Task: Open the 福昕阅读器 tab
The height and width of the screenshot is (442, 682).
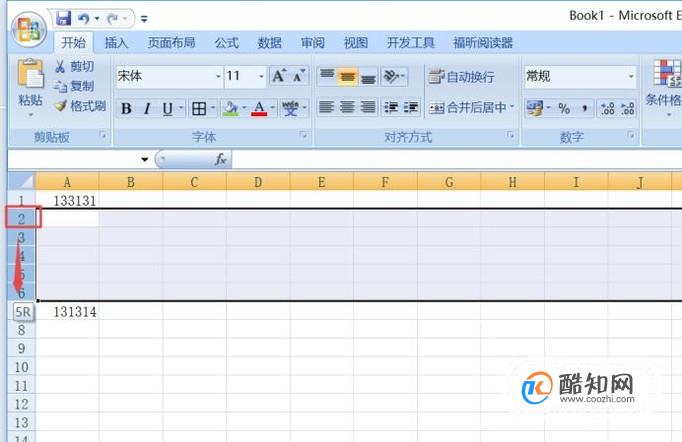Action: coord(483,43)
